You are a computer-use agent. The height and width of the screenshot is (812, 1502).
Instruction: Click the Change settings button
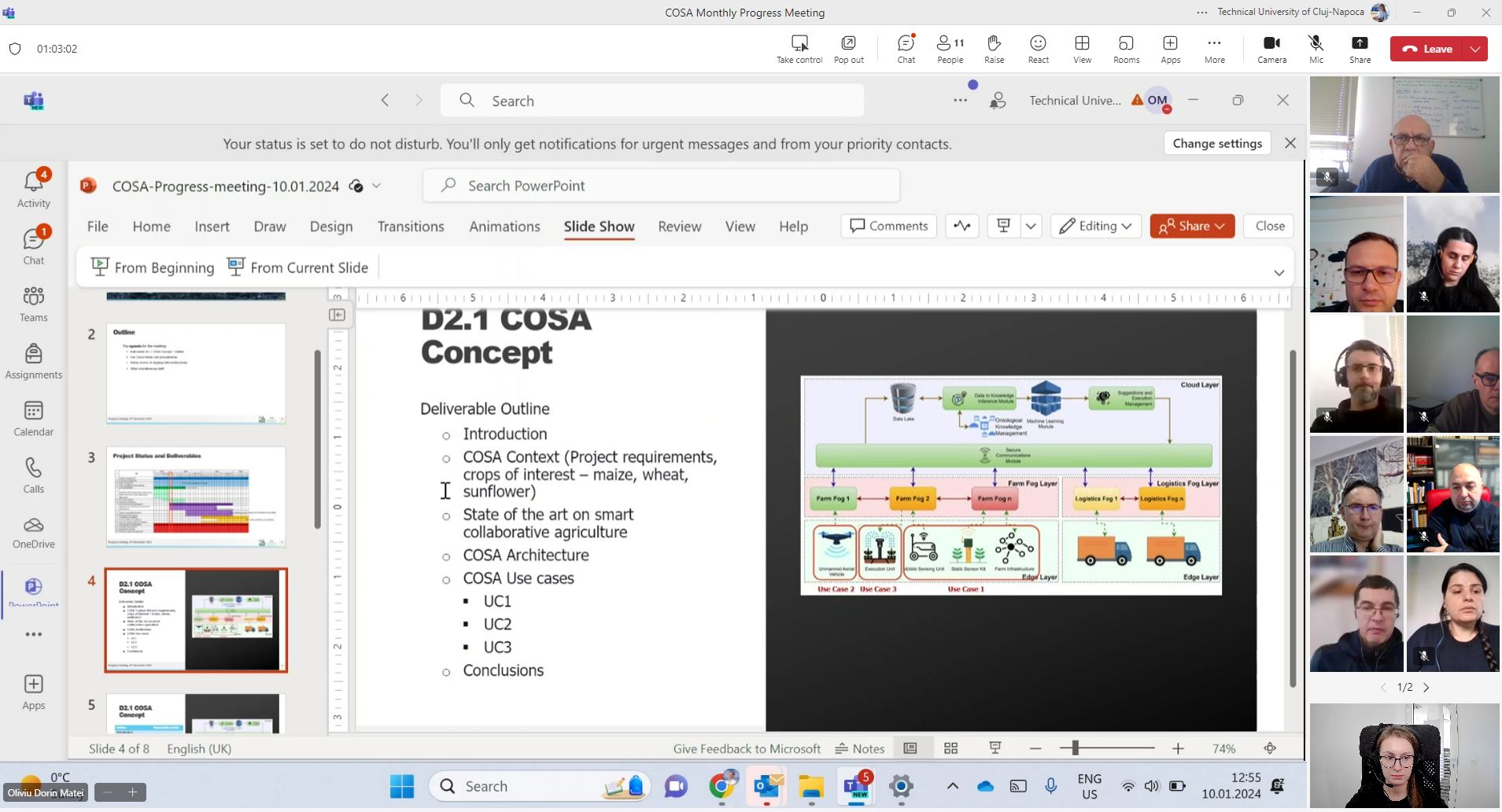[x=1217, y=143]
